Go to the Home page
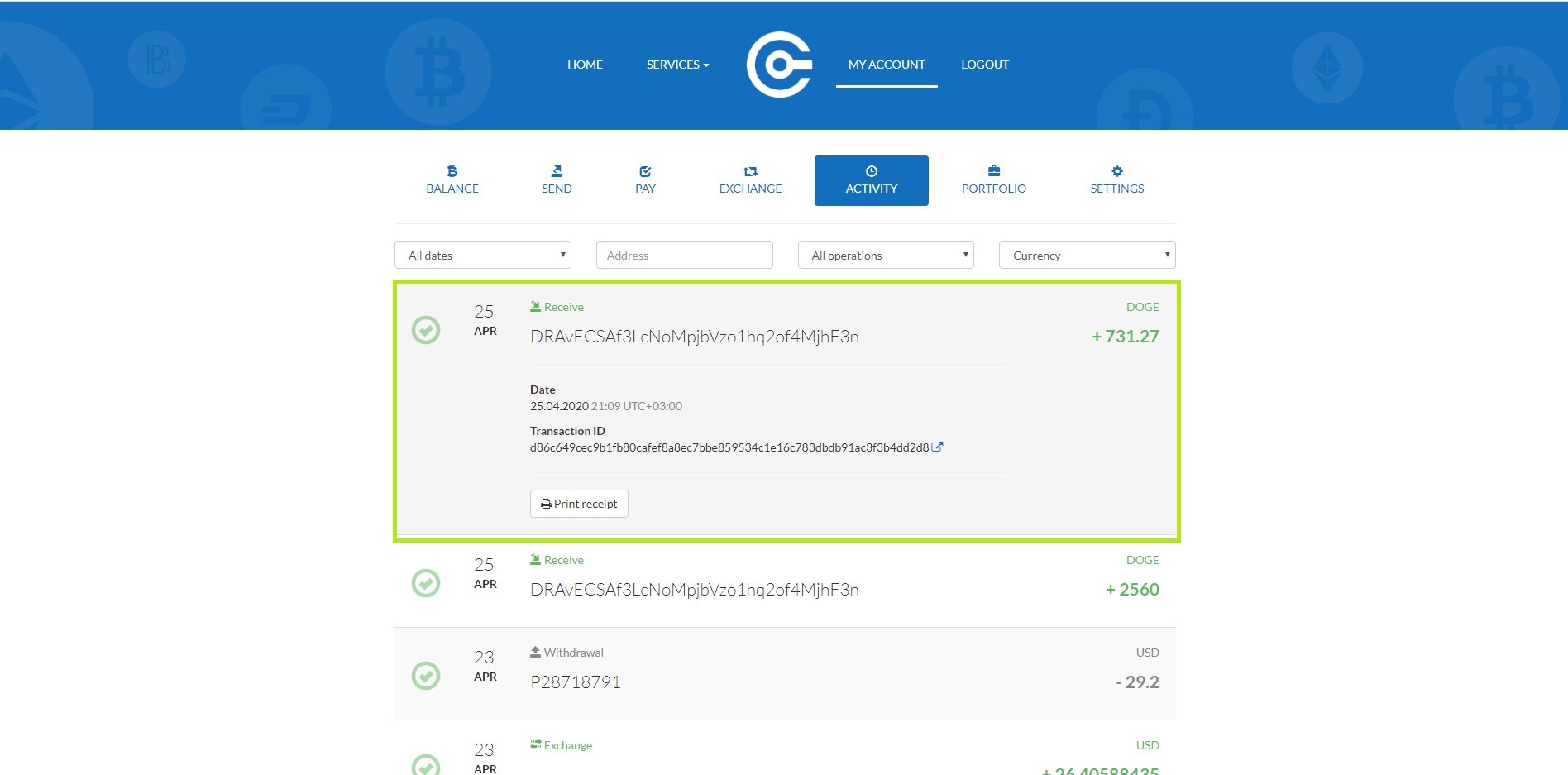The height and width of the screenshot is (775, 1568). coord(585,65)
